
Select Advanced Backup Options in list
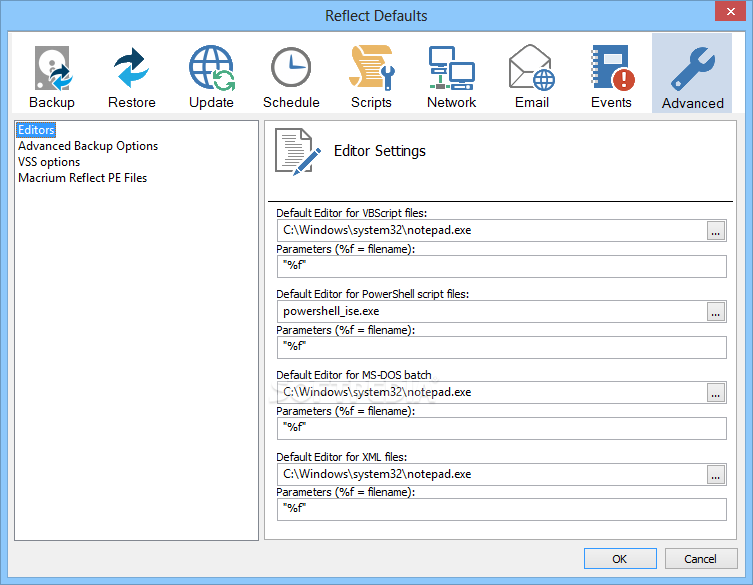pos(88,146)
